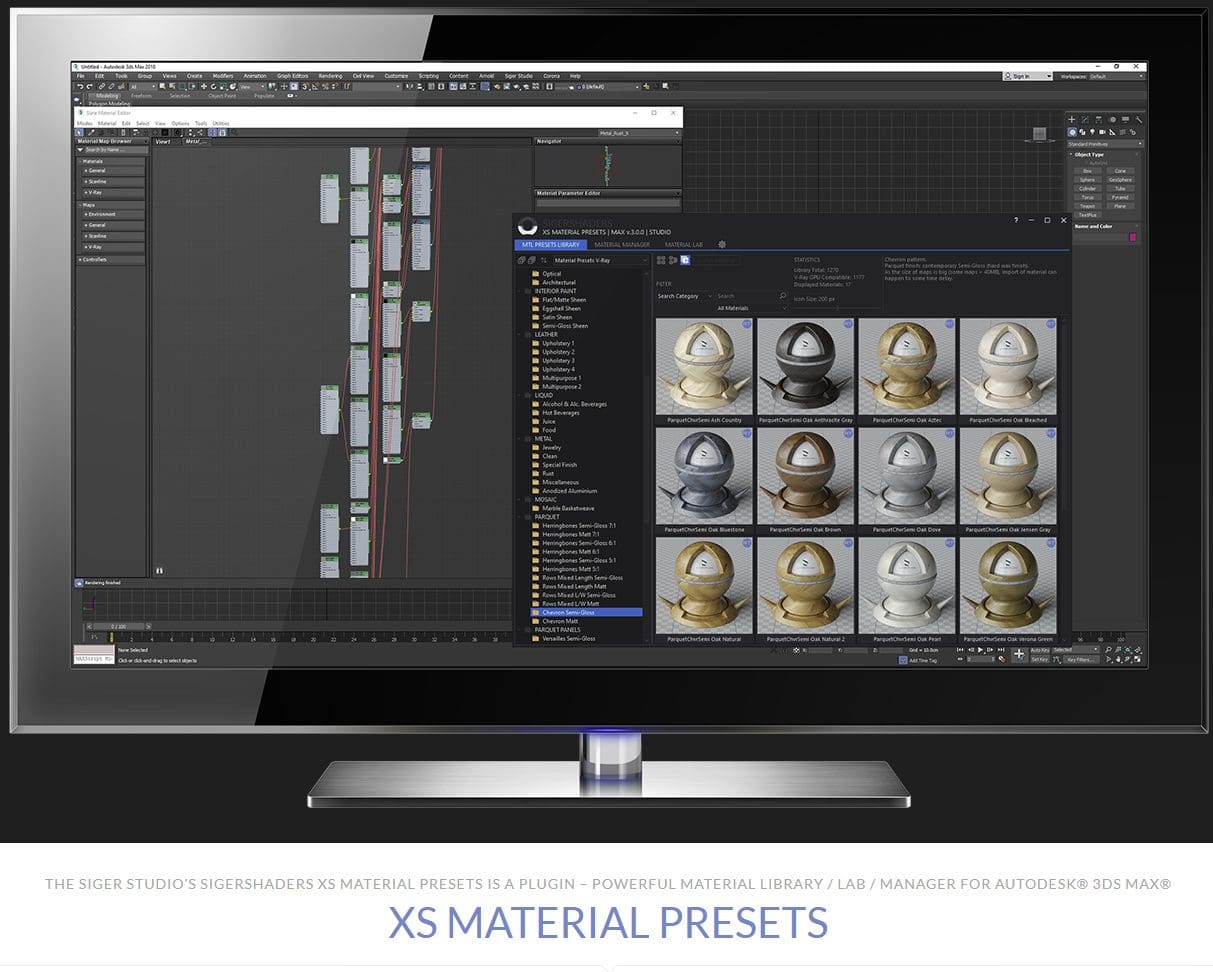
Task: Click the Sign In user icon
Action: pos(1009,76)
